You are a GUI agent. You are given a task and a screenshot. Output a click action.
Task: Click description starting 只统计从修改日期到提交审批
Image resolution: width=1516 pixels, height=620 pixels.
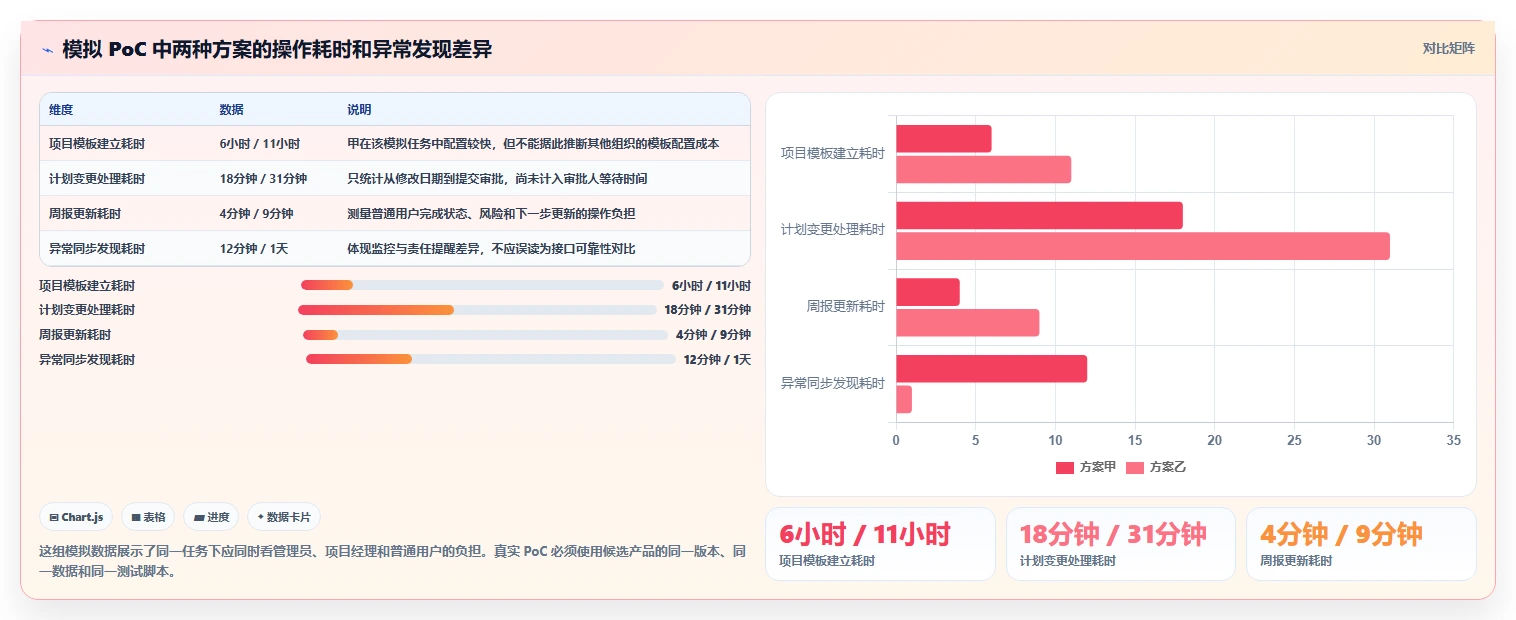(x=497, y=179)
